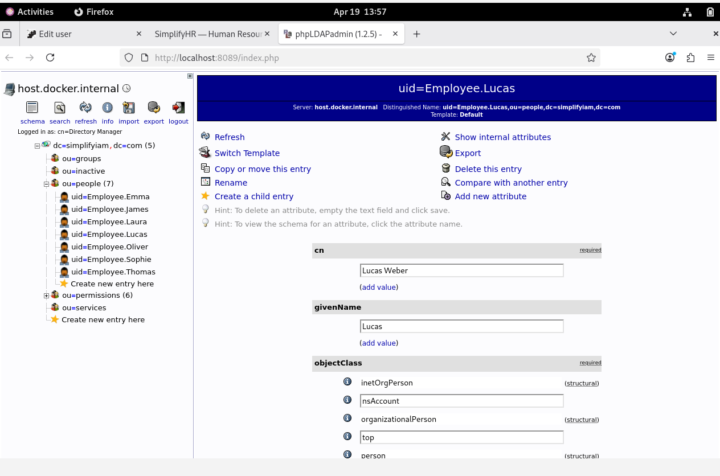Image resolution: width=720 pixels, height=476 pixels.
Task: Open ou=groups in tree
Action: pyautogui.click(x=81, y=158)
